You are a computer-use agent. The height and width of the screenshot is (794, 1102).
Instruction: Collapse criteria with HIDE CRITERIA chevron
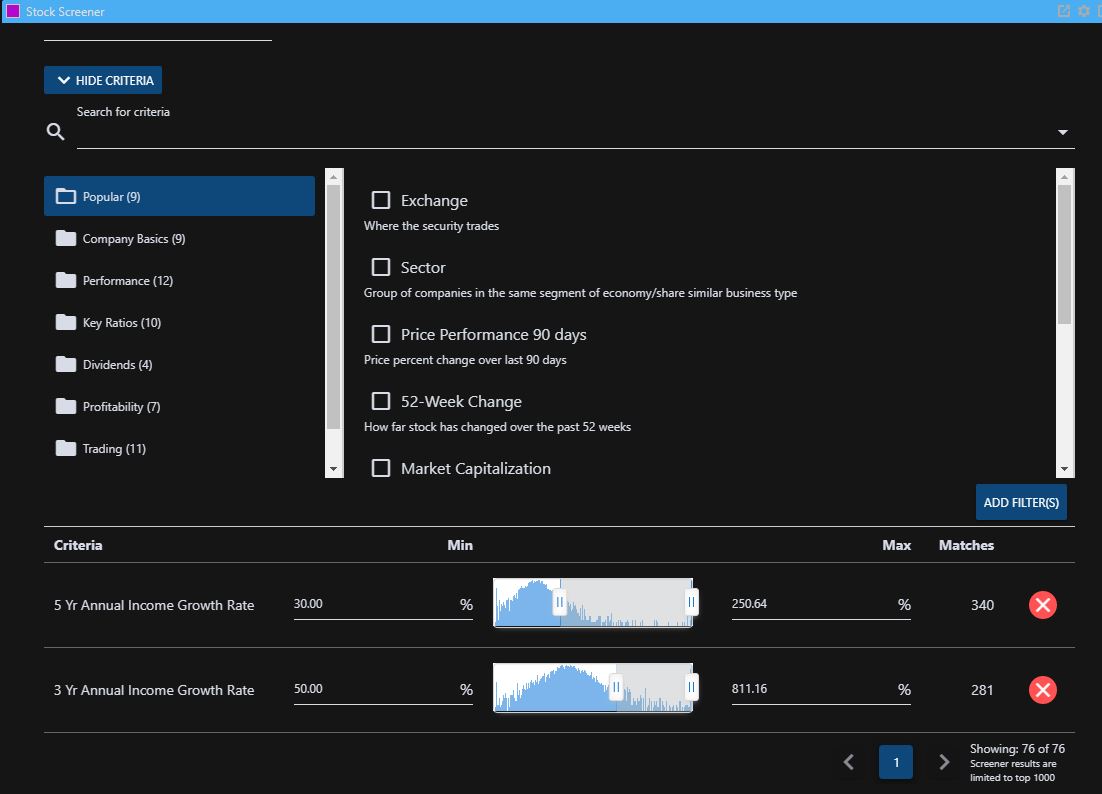point(64,80)
